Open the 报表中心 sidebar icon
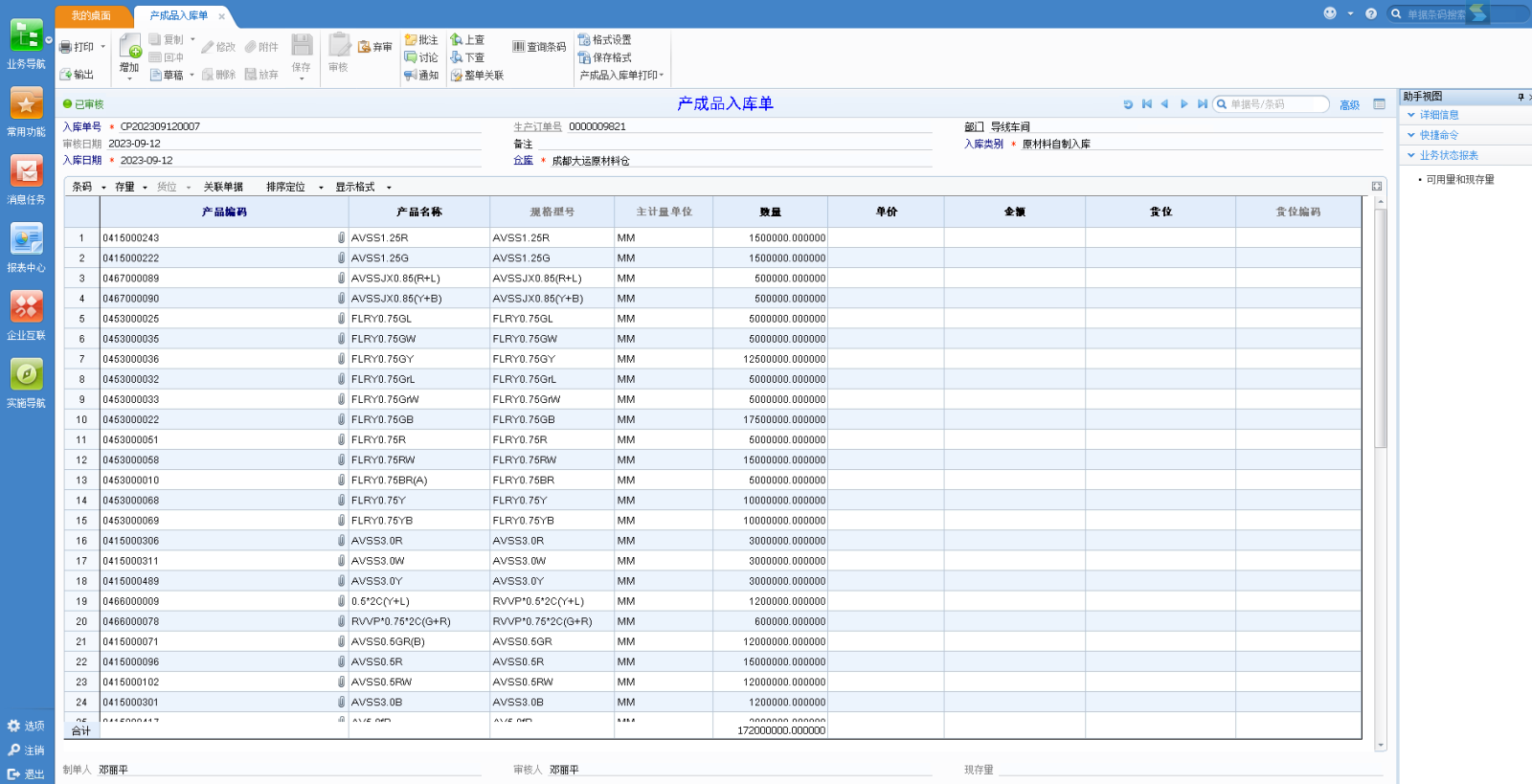The height and width of the screenshot is (784, 1532). (26, 239)
